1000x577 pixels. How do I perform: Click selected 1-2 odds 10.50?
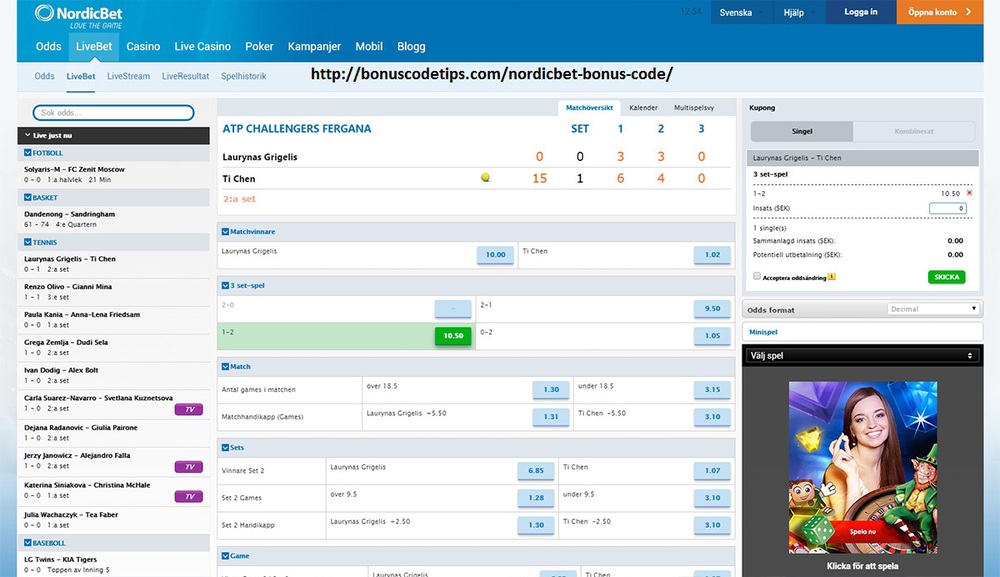click(453, 336)
